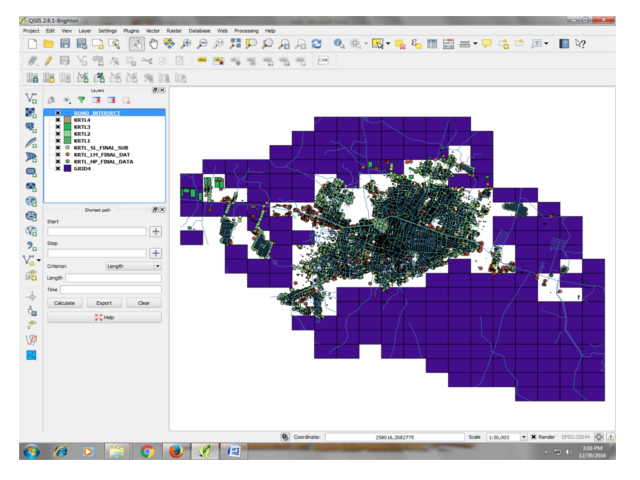This screenshot has width=640, height=480.
Task: Open the Scale dropdown in status bar
Action: [524, 437]
